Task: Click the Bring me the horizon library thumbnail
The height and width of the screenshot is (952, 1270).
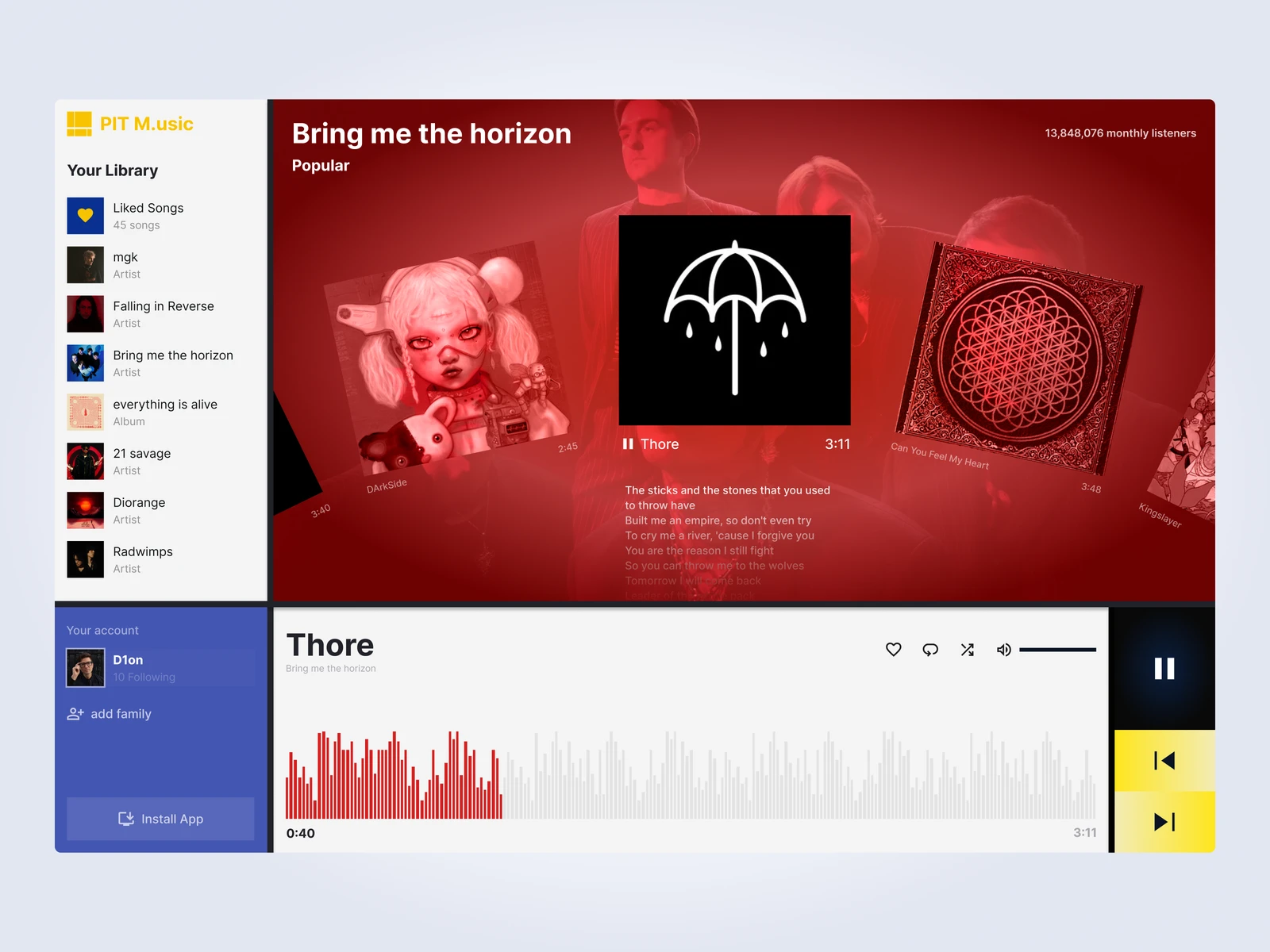Action: click(86, 363)
